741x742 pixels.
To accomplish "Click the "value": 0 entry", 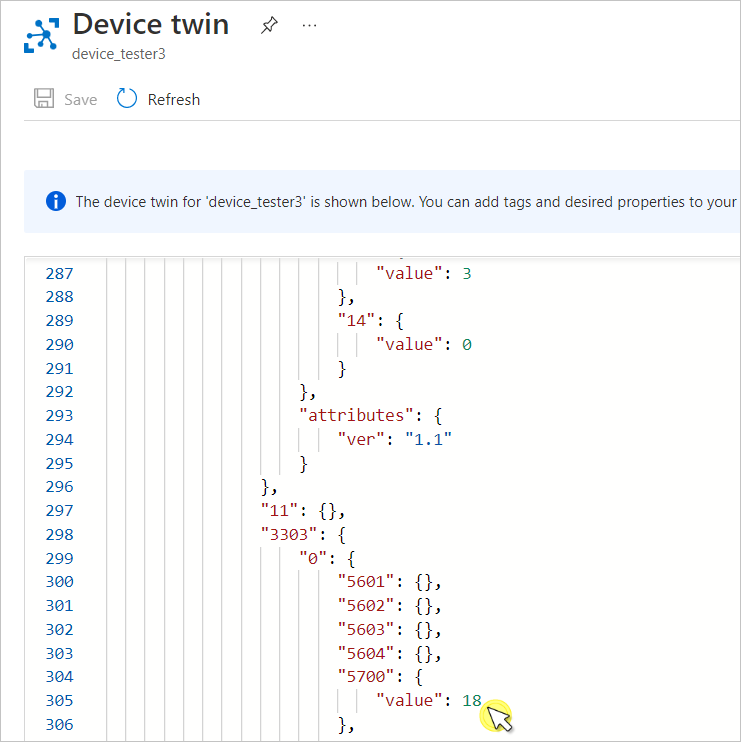I will point(423,344).
